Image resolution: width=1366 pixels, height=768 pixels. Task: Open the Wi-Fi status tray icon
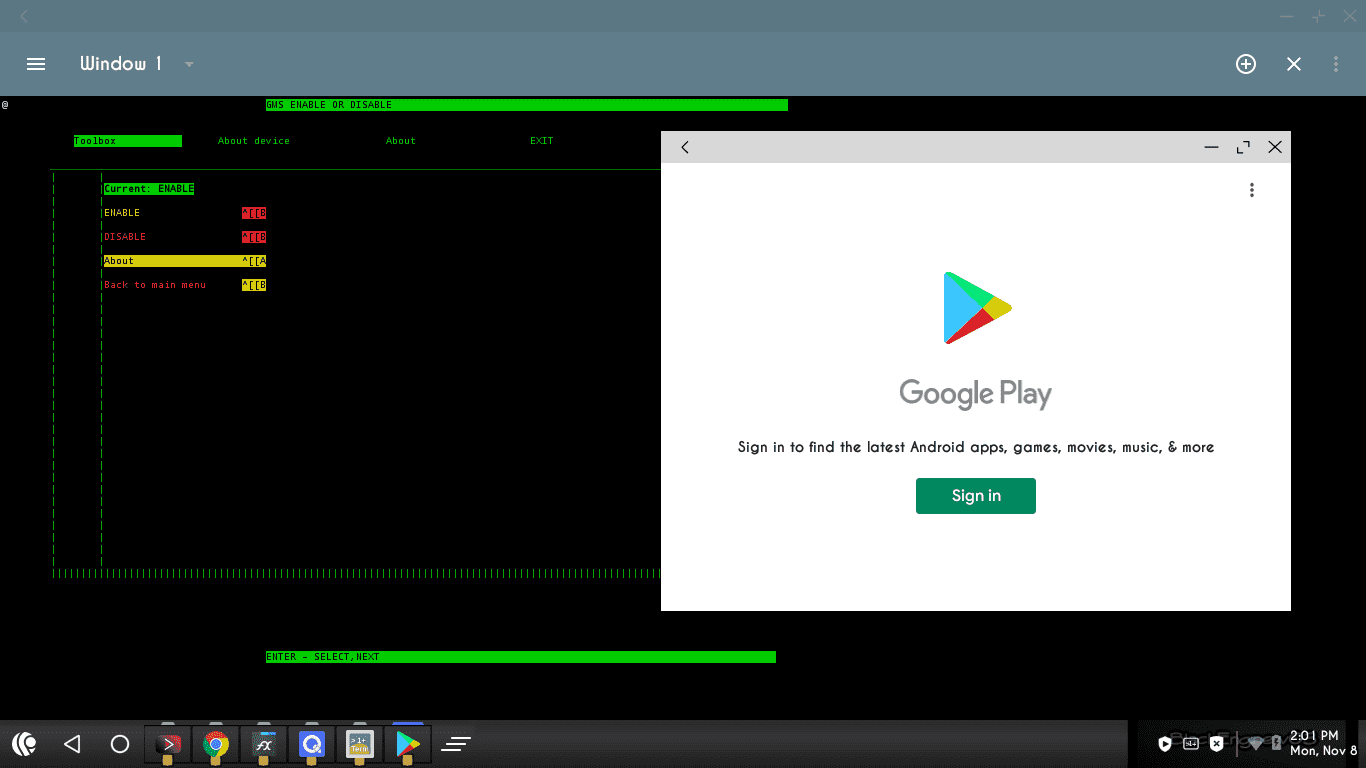pos(1256,744)
